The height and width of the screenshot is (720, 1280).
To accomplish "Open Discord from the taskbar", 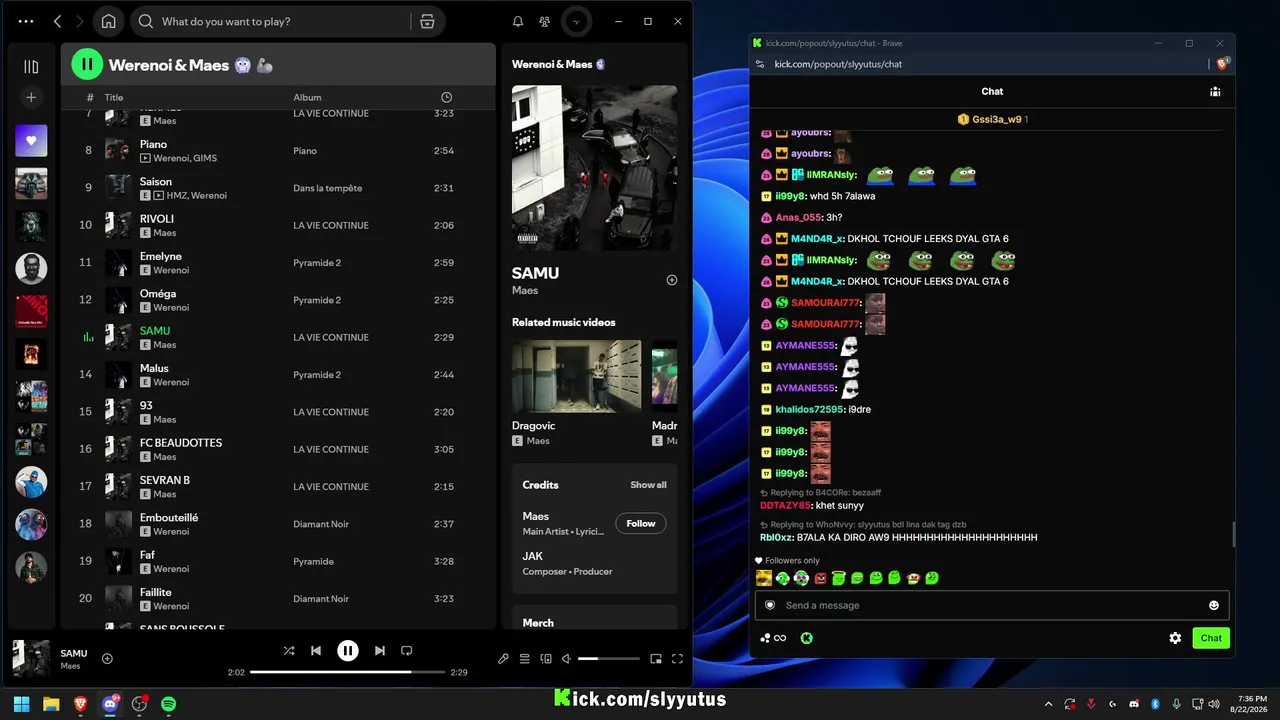I will [110, 704].
